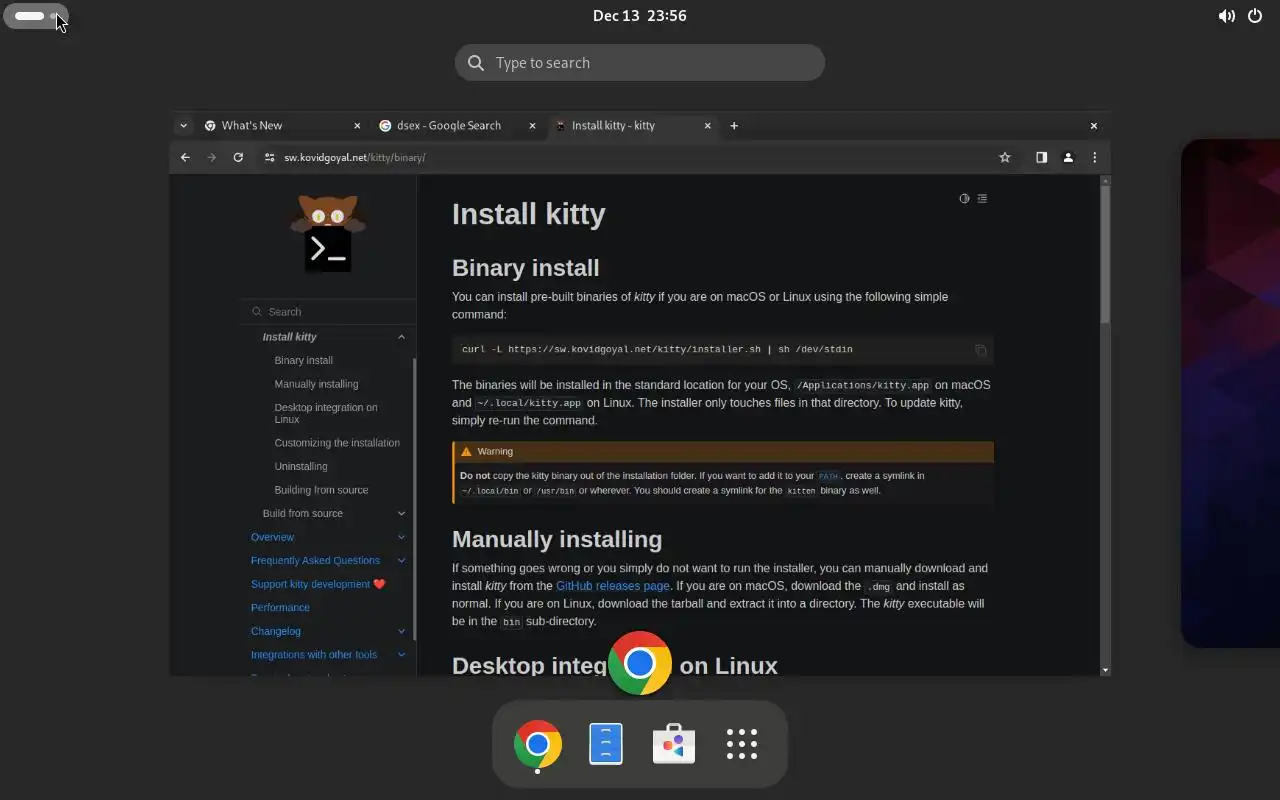Open the clock Dec 13 23:56 menu
Image resolution: width=1280 pixels, height=800 pixels.
[x=640, y=16]
